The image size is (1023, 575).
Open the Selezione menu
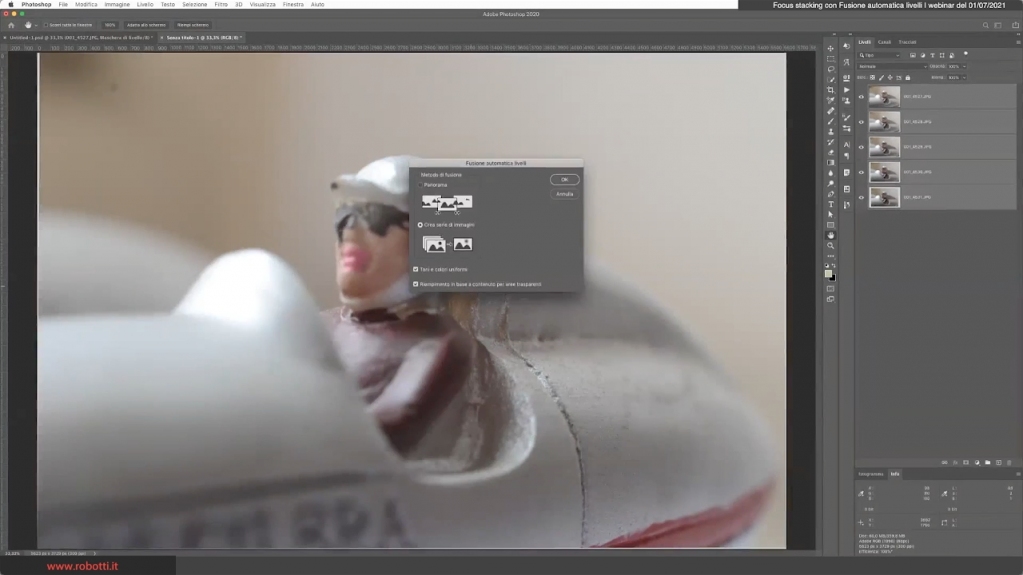[x=194, y=5]
